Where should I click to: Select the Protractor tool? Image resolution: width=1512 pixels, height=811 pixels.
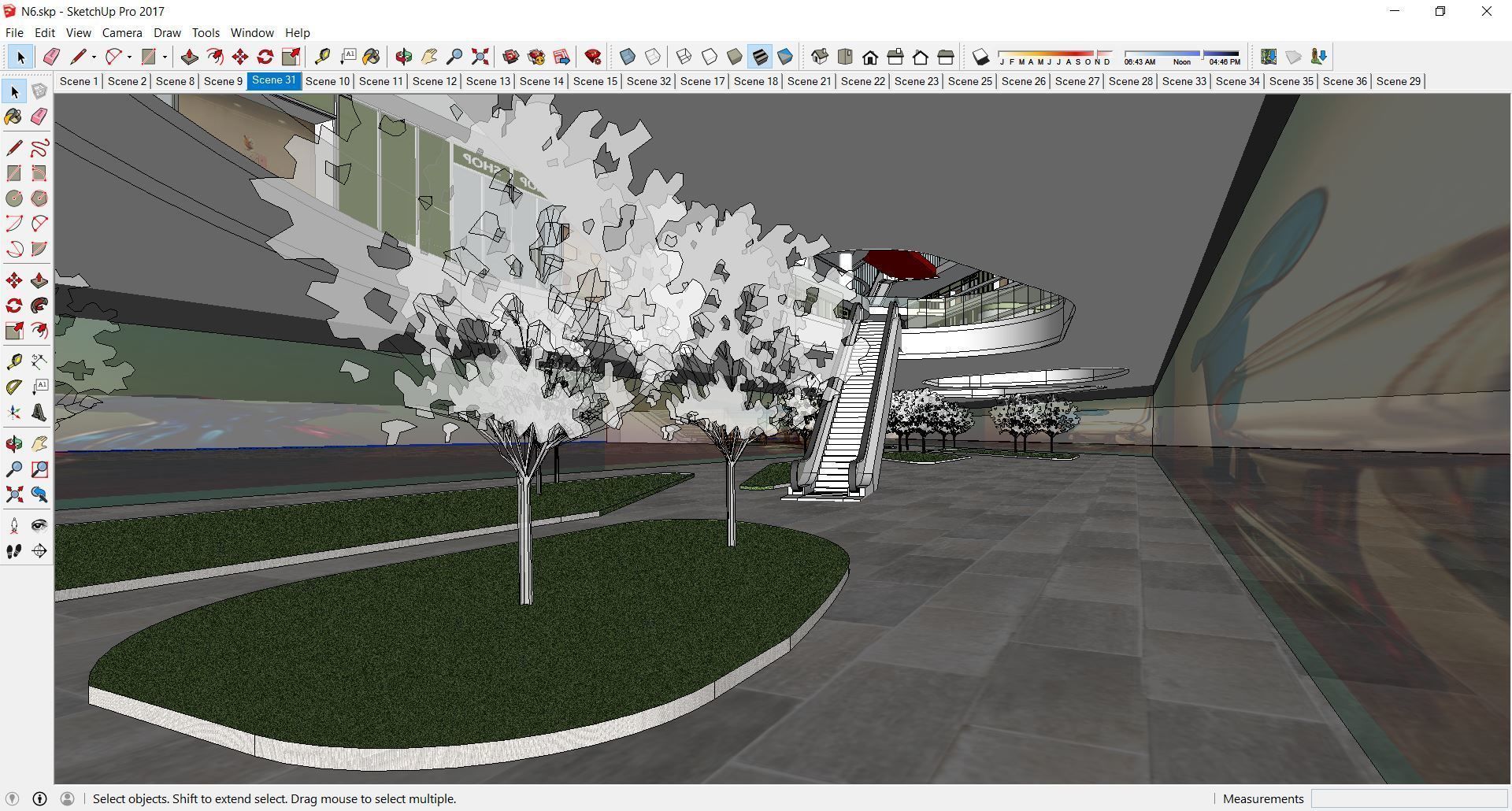pyautogui.click(x=14, y=387)
